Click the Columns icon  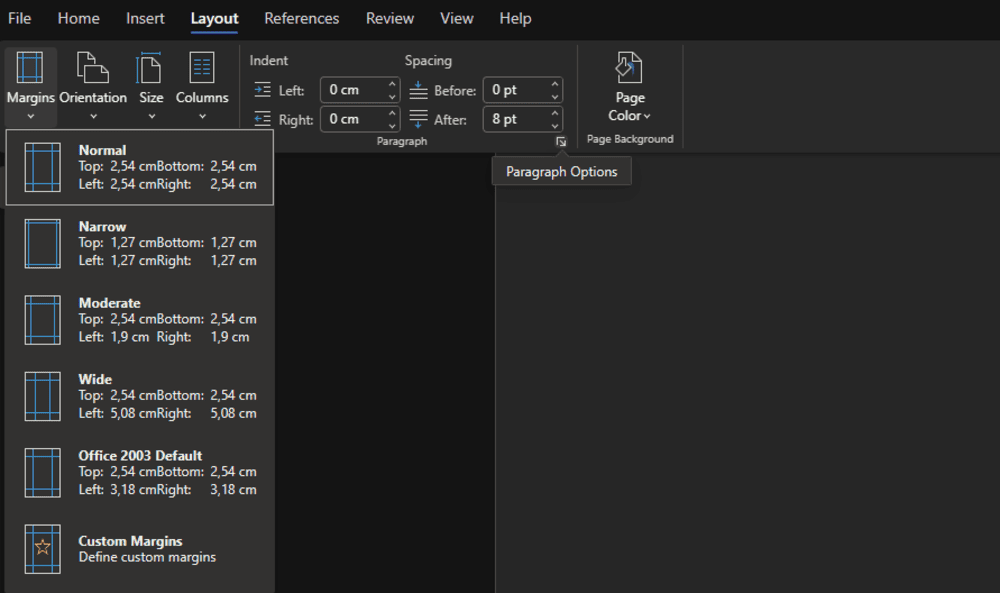tap(202, 68)
